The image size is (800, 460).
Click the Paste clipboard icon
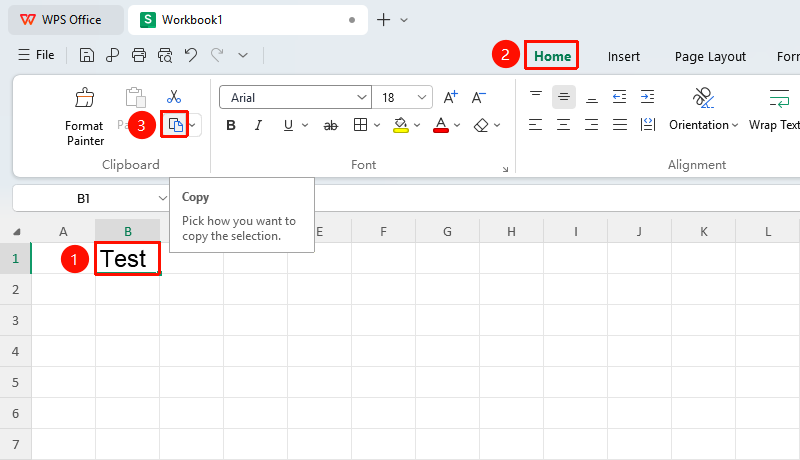click(135, 97)
